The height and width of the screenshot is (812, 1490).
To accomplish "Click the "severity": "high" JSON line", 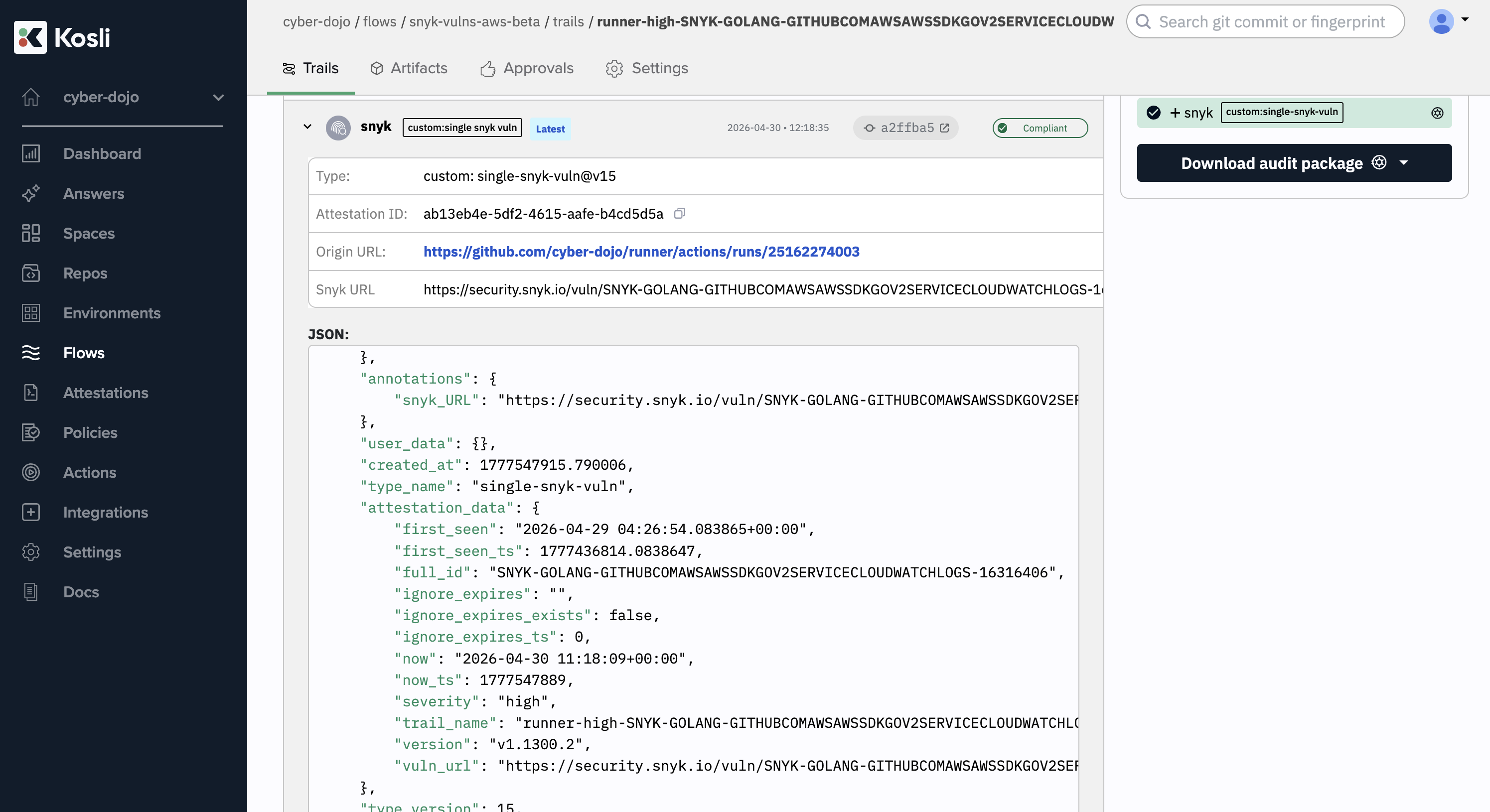I will (475, 701).
